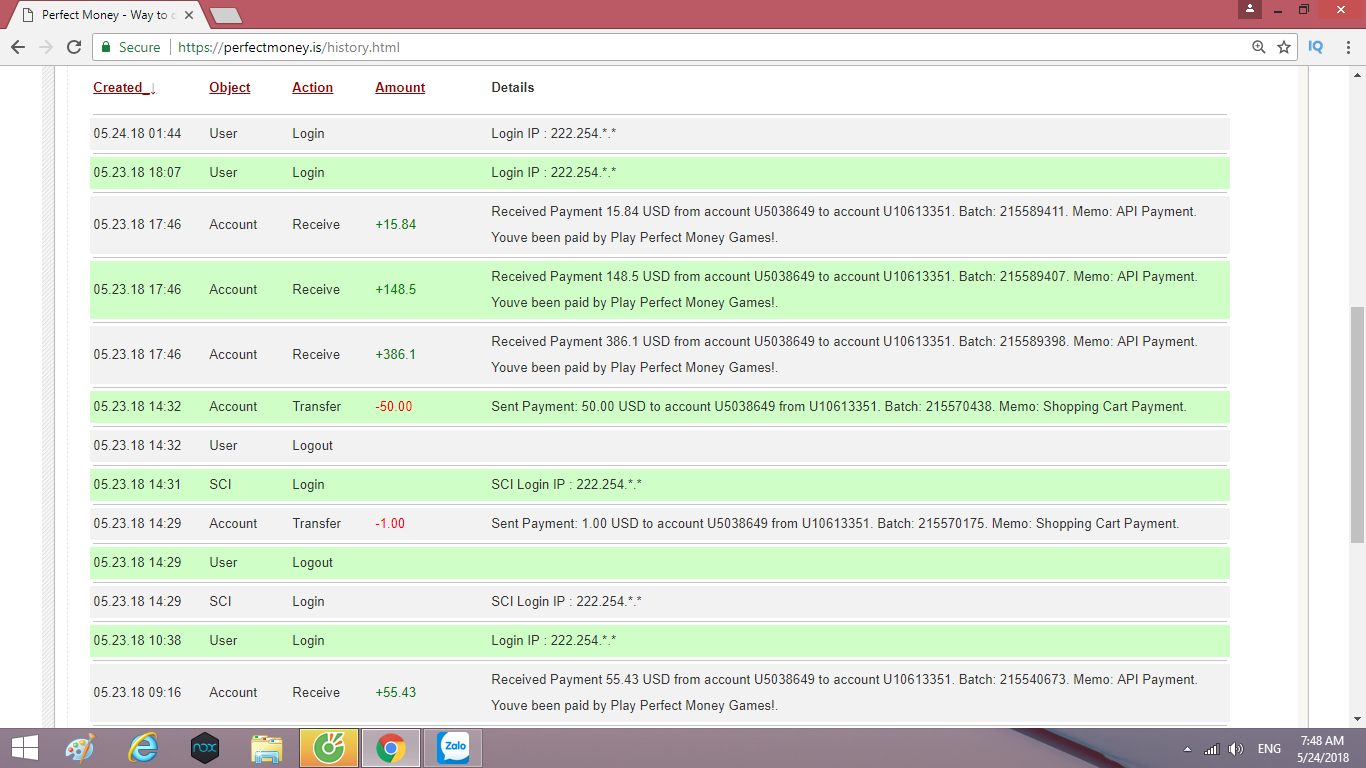The image size is (1366, 768).
Task: Open Coc Coc browser from taskbar
Action: (329, 748)
